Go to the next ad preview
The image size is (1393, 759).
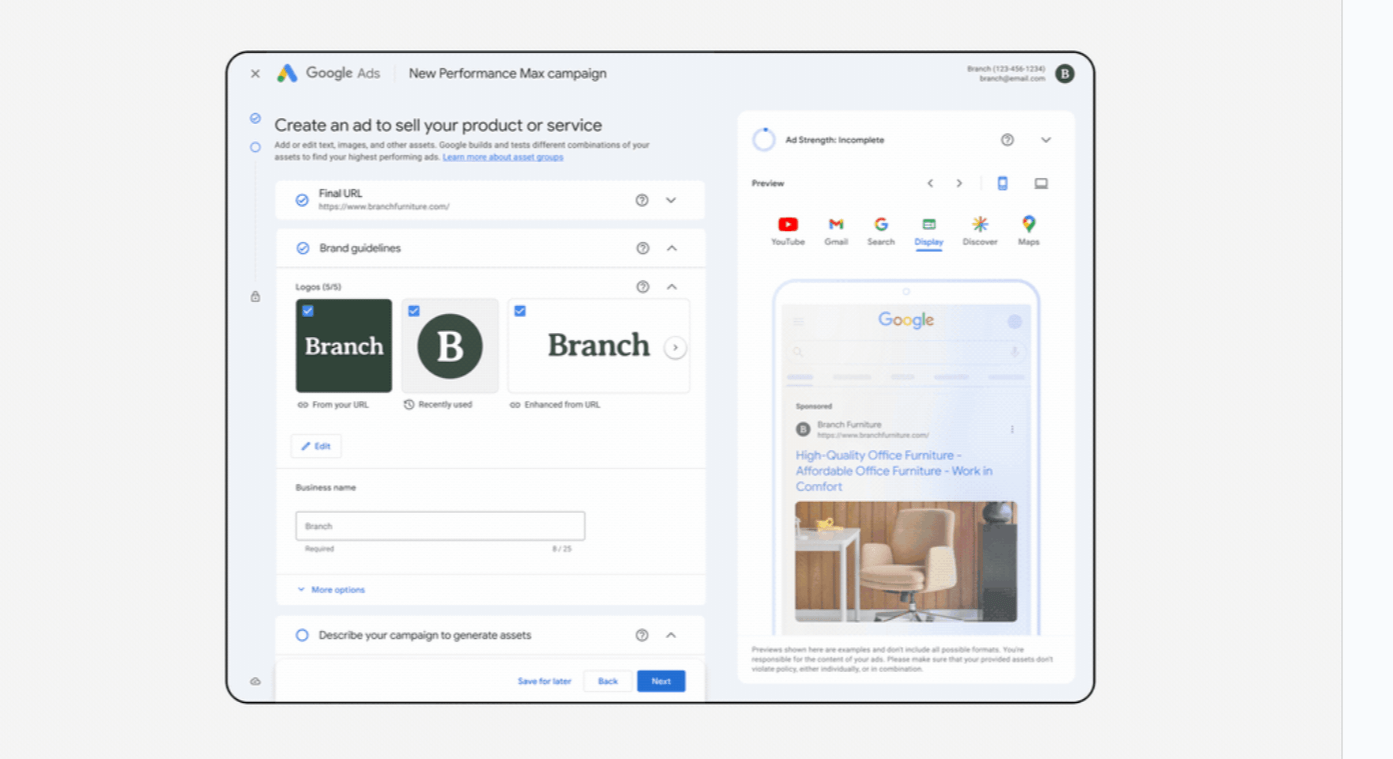tap(959, 183)
